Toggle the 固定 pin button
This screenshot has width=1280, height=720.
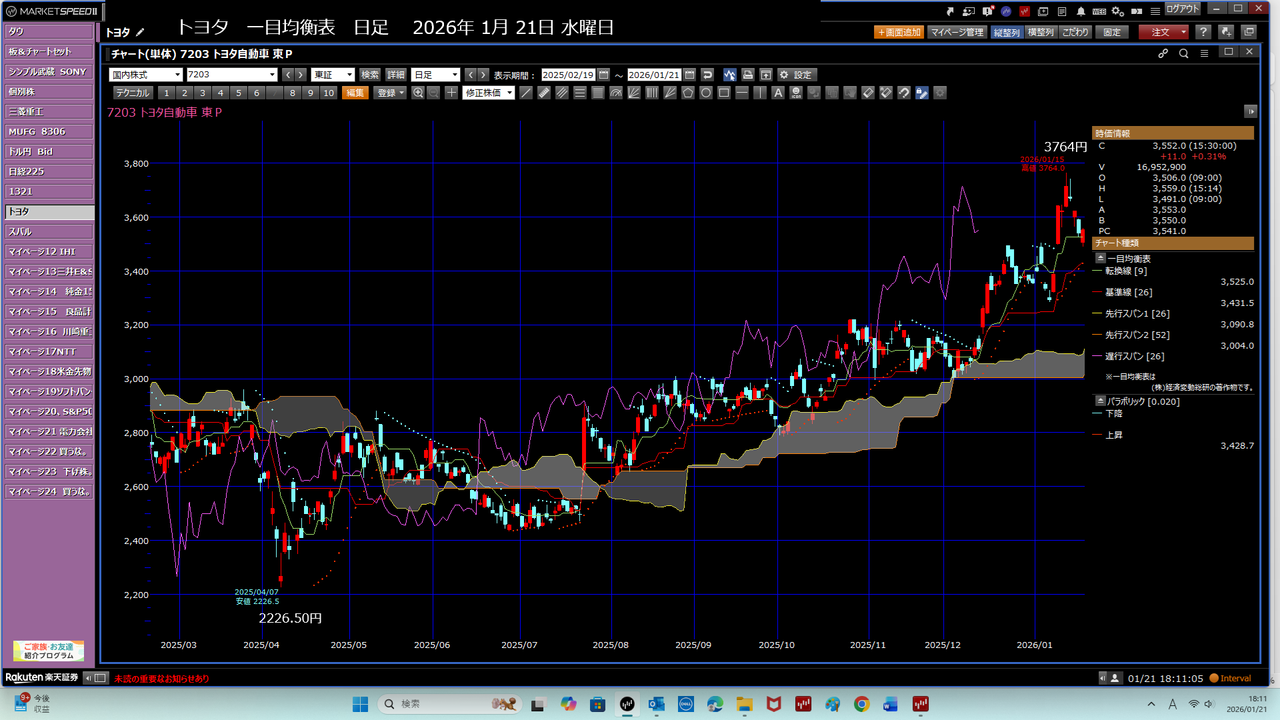pyautogui.click(x=1111, y=32)
